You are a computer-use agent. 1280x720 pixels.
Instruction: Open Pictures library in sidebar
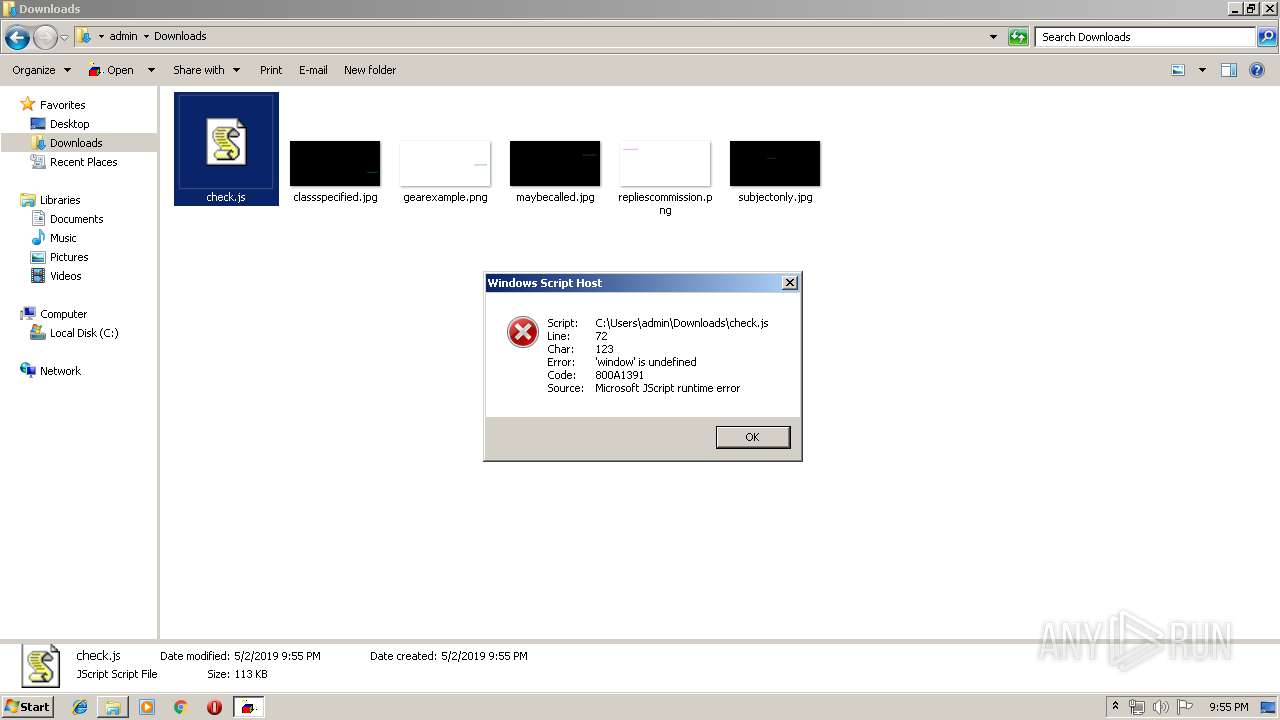(69, 257)
